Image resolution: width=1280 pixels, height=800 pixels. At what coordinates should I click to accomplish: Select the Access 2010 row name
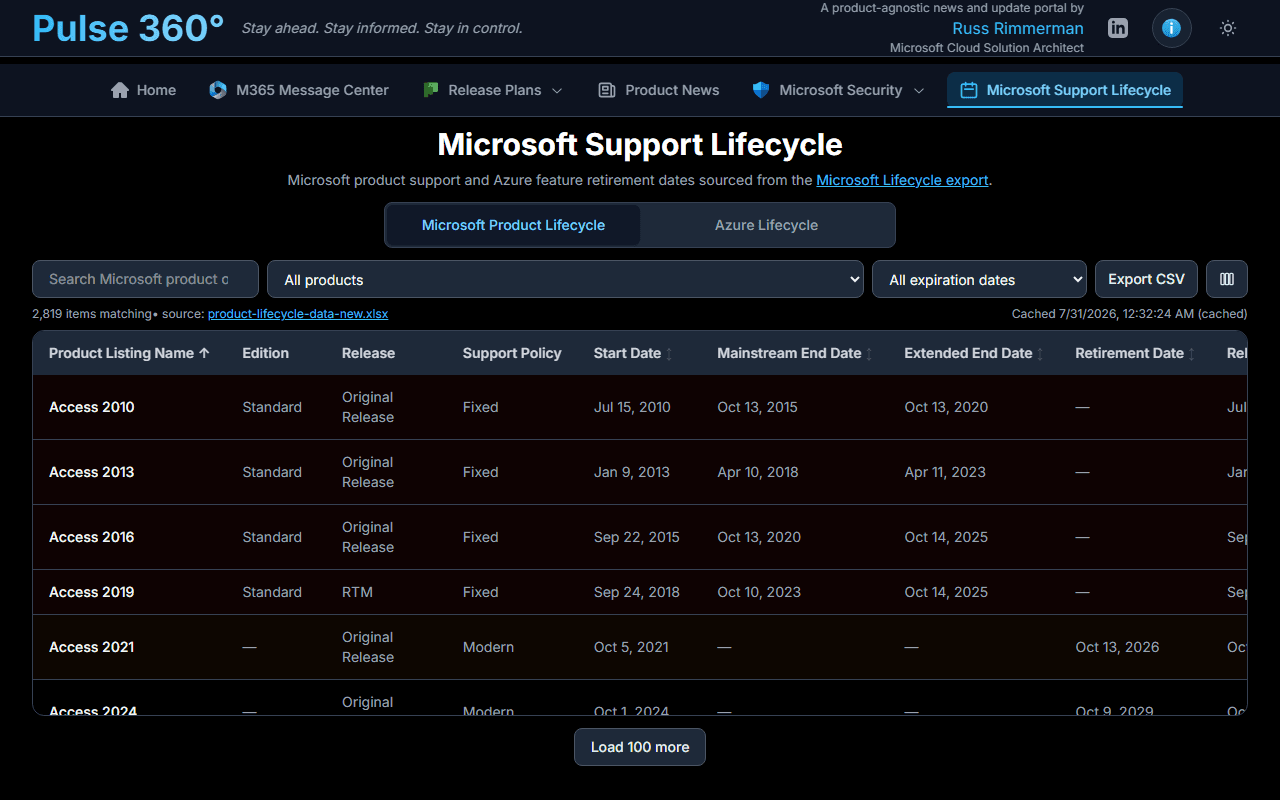click(91, 407)
